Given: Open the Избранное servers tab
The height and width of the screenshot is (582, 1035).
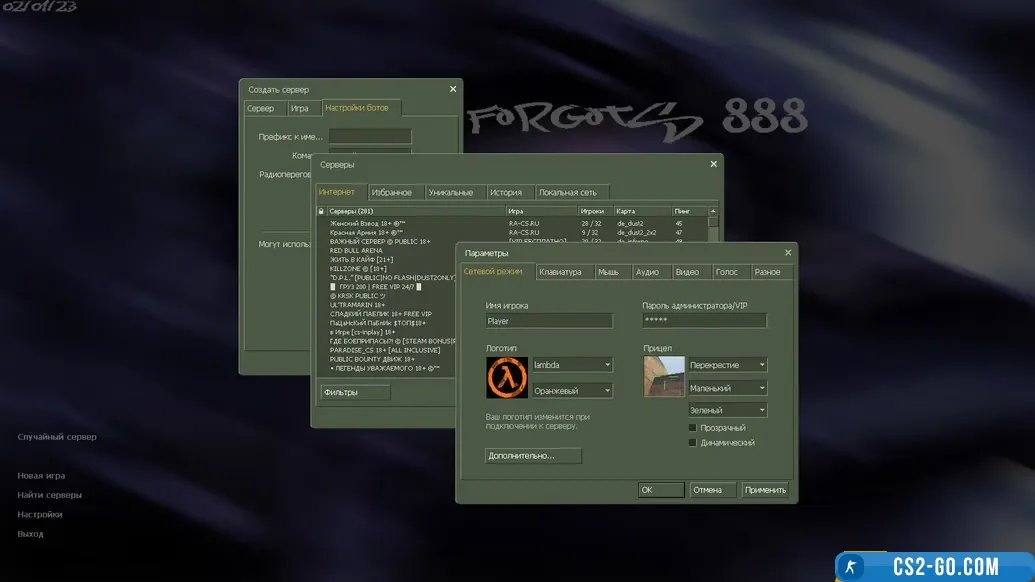Looking at the screenshot, I should 391,192.
